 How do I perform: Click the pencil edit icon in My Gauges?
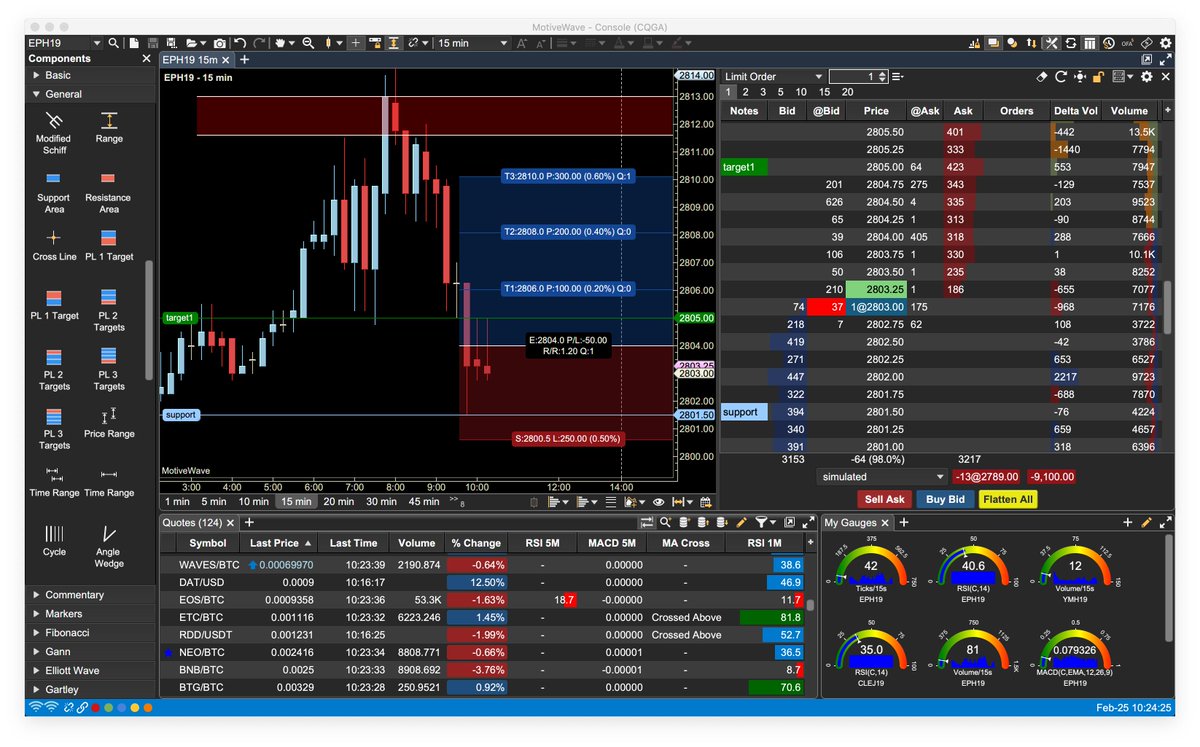pos(1146,522)
